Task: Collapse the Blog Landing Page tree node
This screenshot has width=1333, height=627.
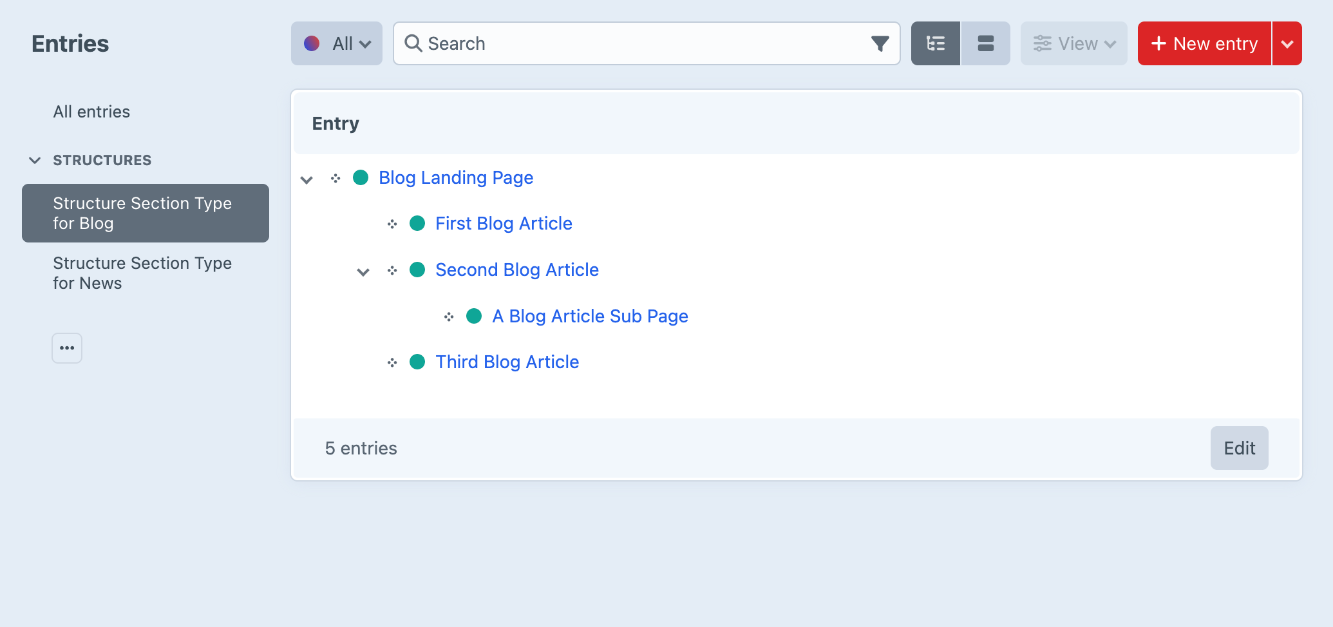Action: click(307, 179)
